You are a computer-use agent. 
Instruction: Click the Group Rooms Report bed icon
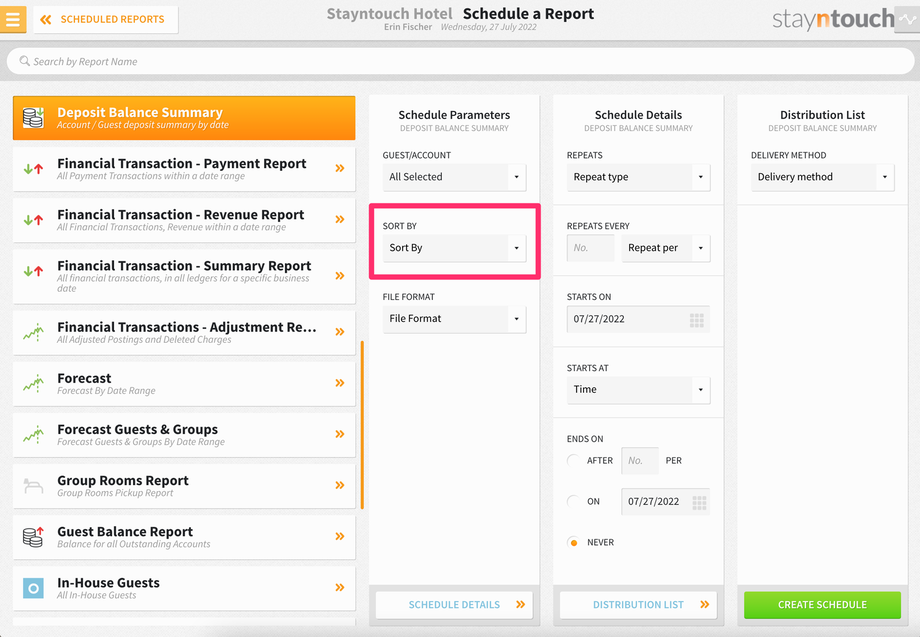click(x=33, y=486)
